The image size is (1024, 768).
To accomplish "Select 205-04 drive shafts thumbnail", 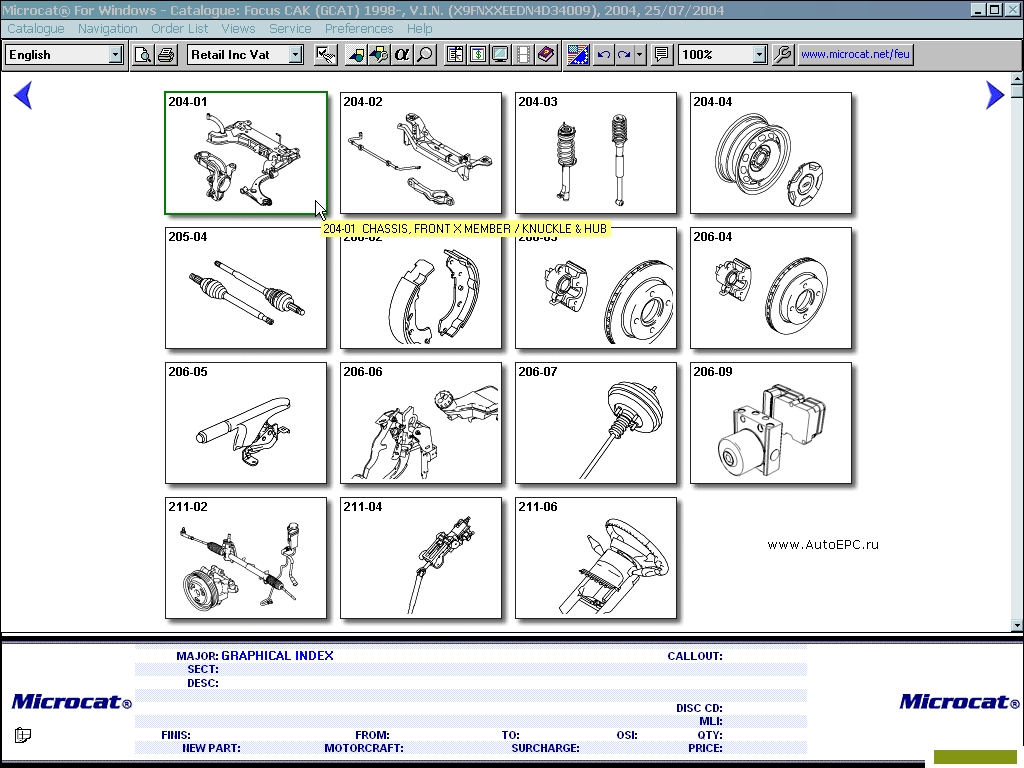I will pyautogui.click(x=246, y=288).
